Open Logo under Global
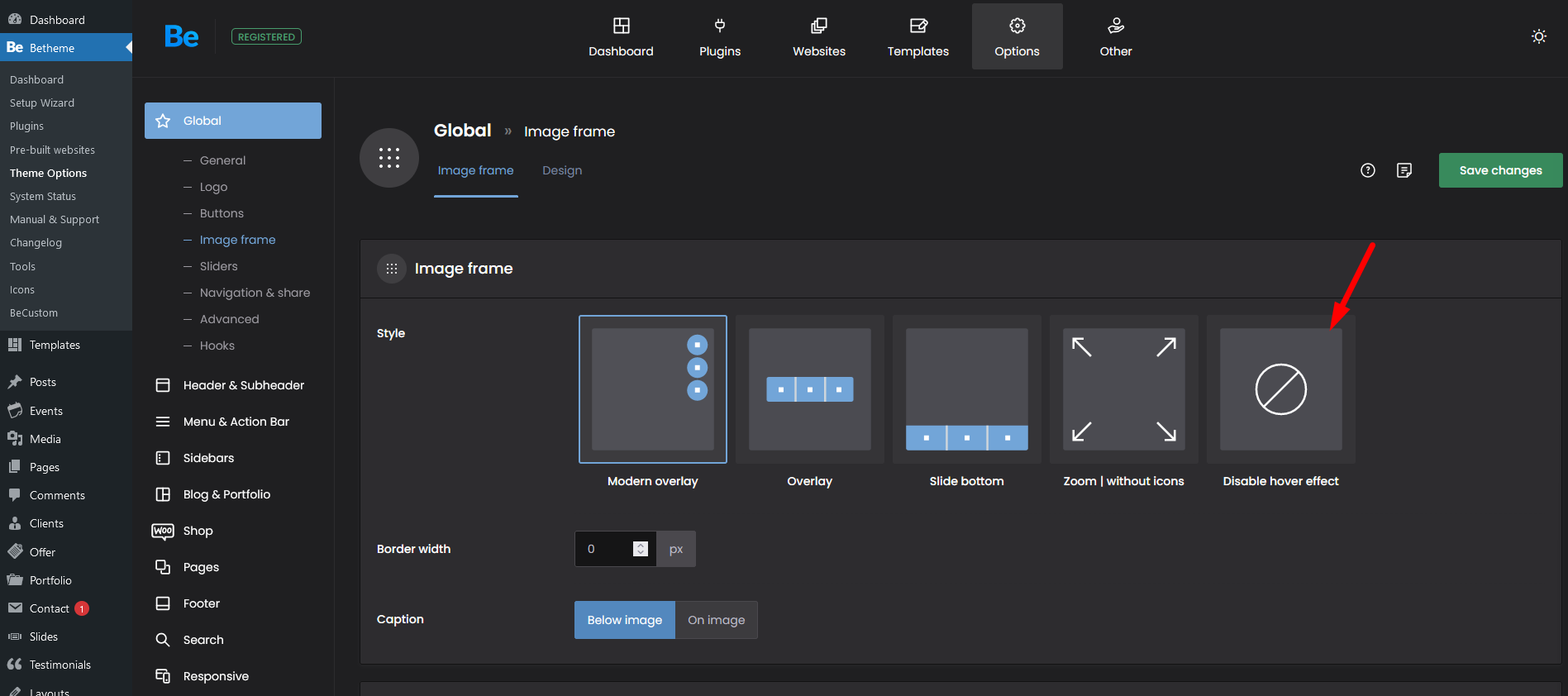 point(213,187)
